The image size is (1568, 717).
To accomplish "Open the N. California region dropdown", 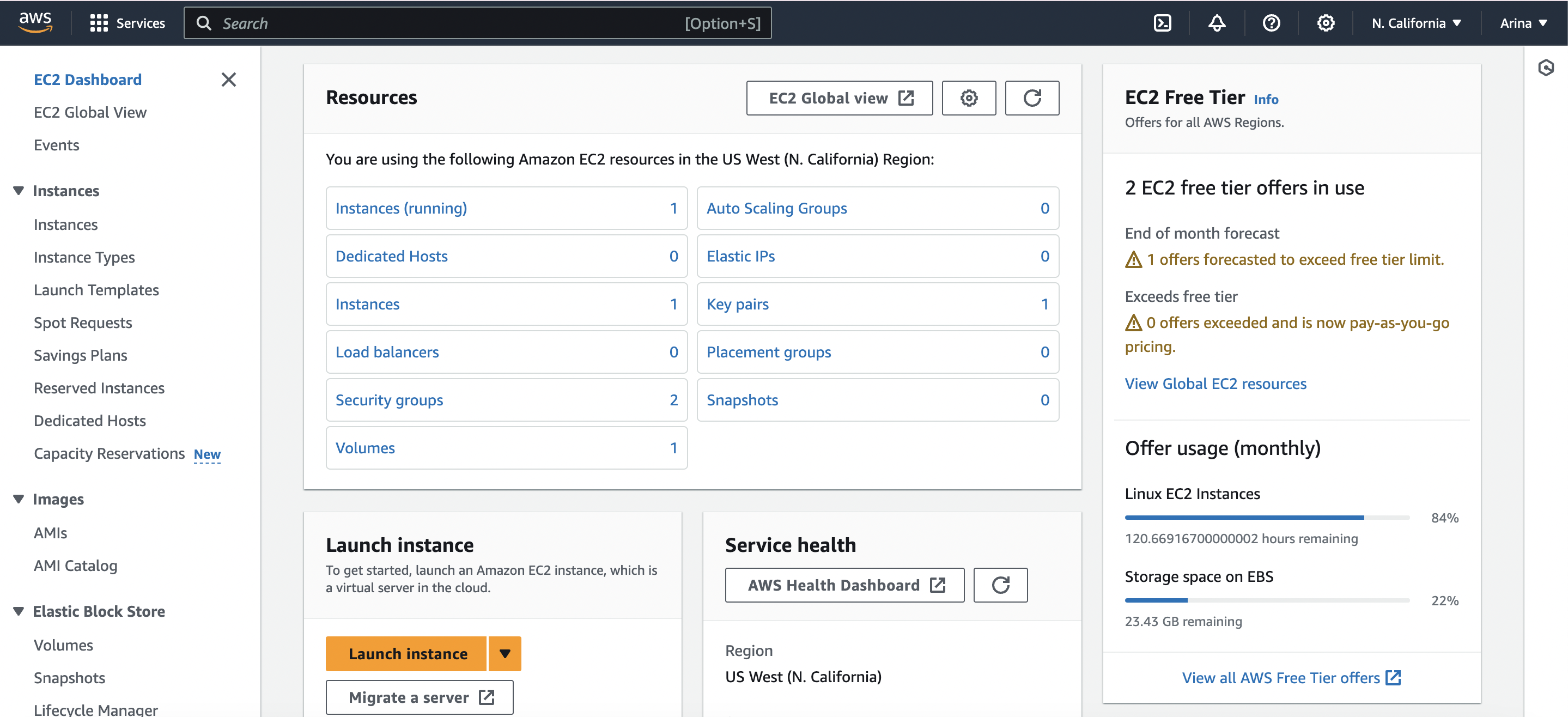I will (x=1416, y=23).
